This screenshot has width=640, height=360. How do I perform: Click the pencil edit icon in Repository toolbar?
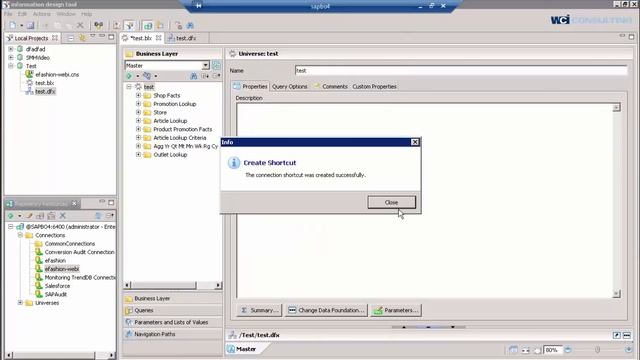[x=29, y=216]
